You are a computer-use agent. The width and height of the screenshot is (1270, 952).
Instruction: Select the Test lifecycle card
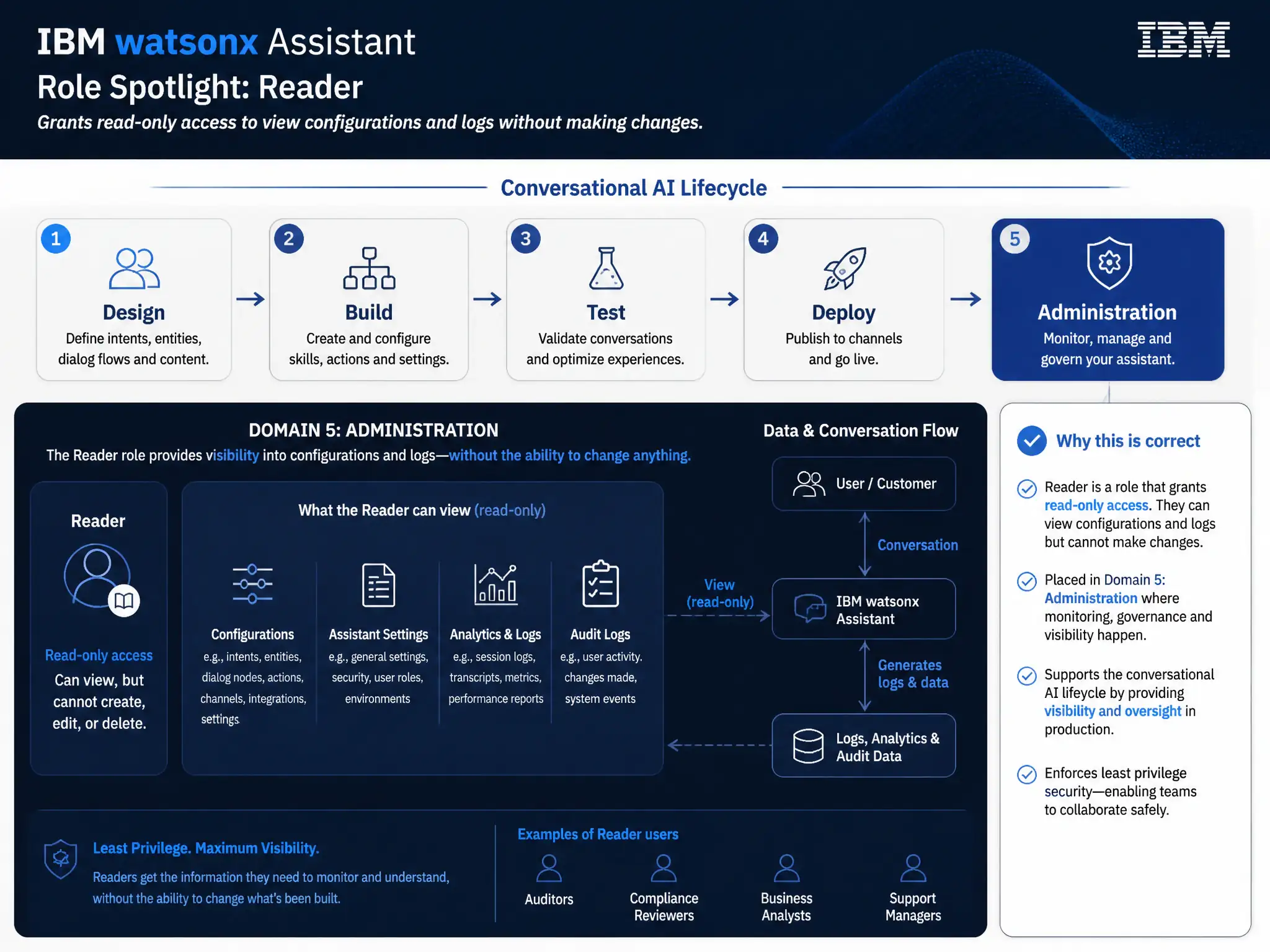tap(606, 299)
